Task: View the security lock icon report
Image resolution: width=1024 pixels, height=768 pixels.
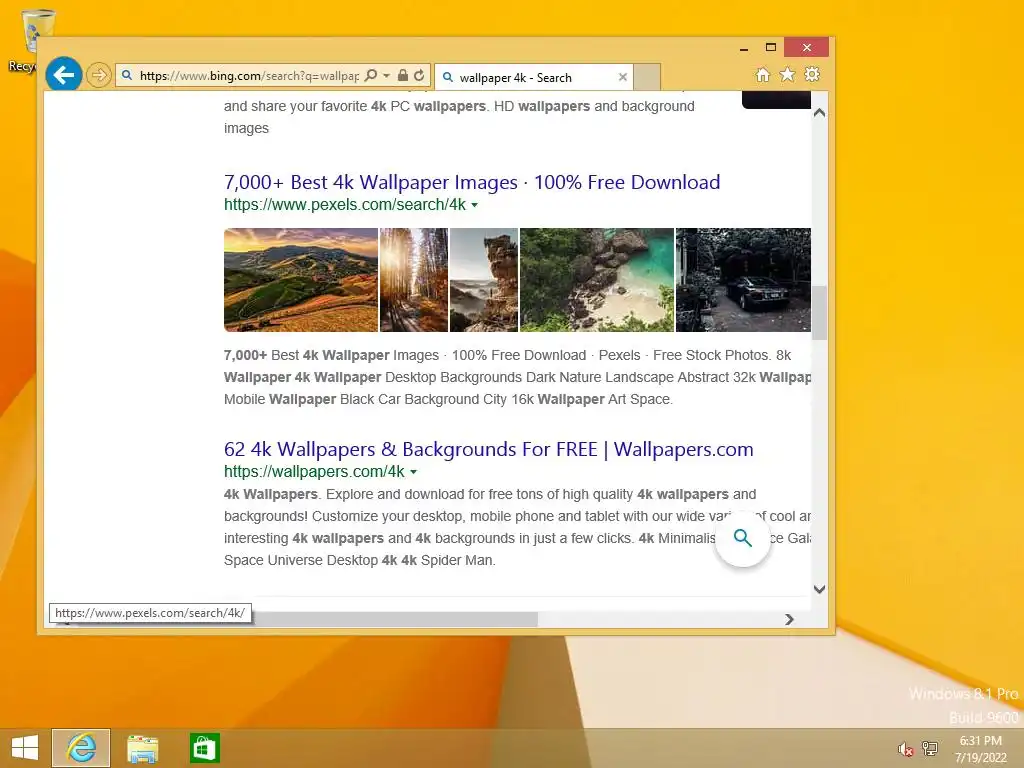Action: 403,76
